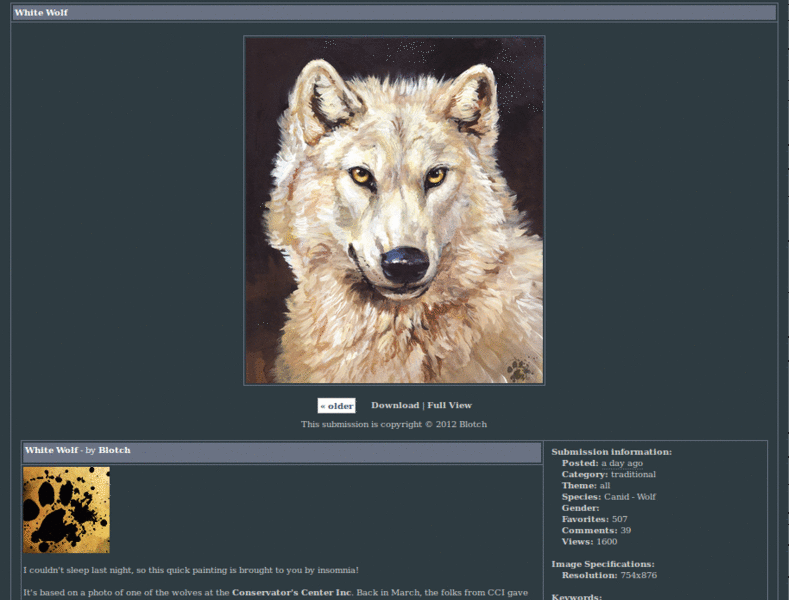800x600 pixels.
Task: Select the Favorites count 507
Action: point(619,519)
